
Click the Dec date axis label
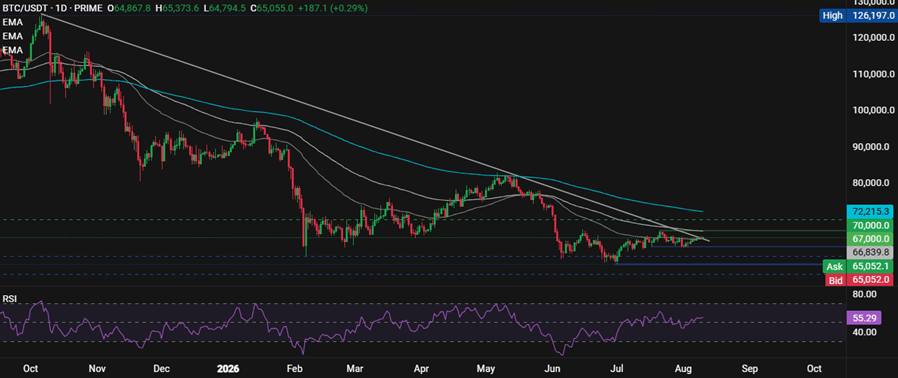(x=162, y=368)
